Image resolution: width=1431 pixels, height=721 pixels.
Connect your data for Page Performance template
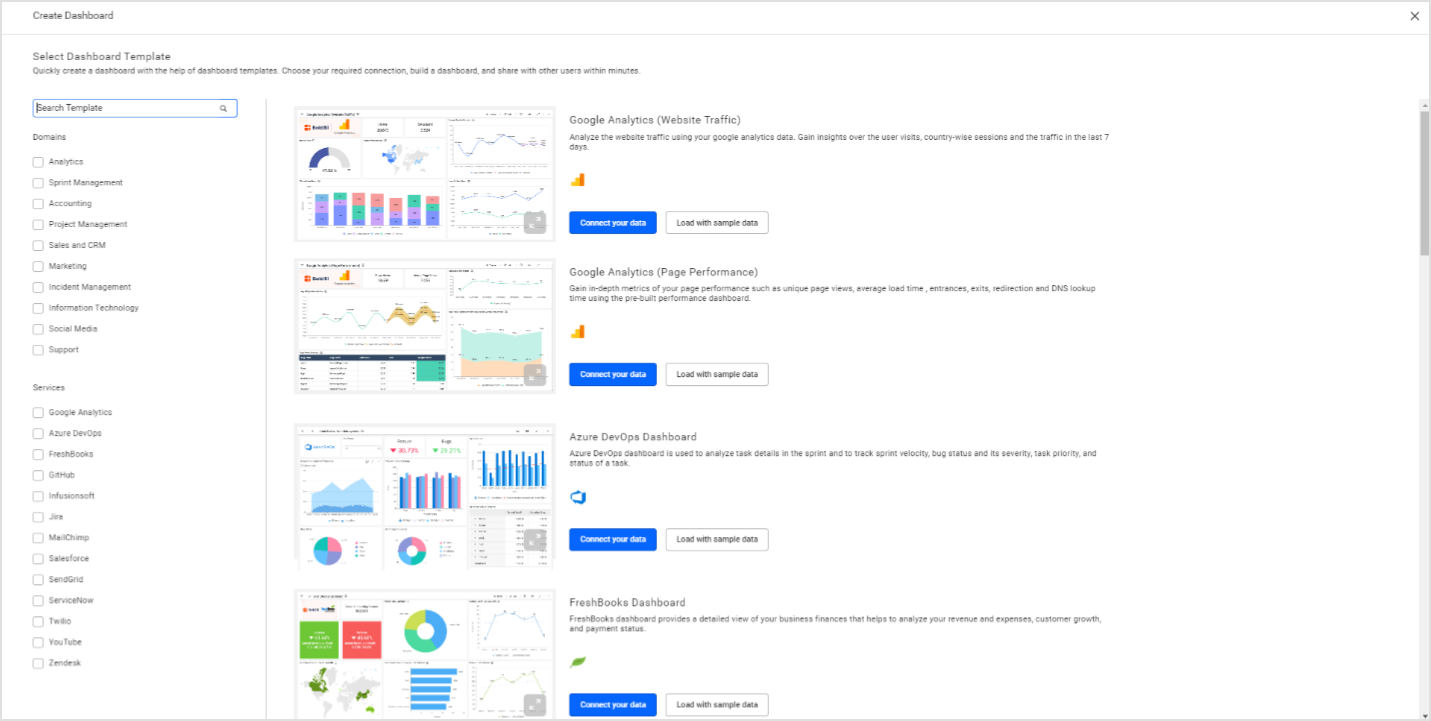(613, 375)
